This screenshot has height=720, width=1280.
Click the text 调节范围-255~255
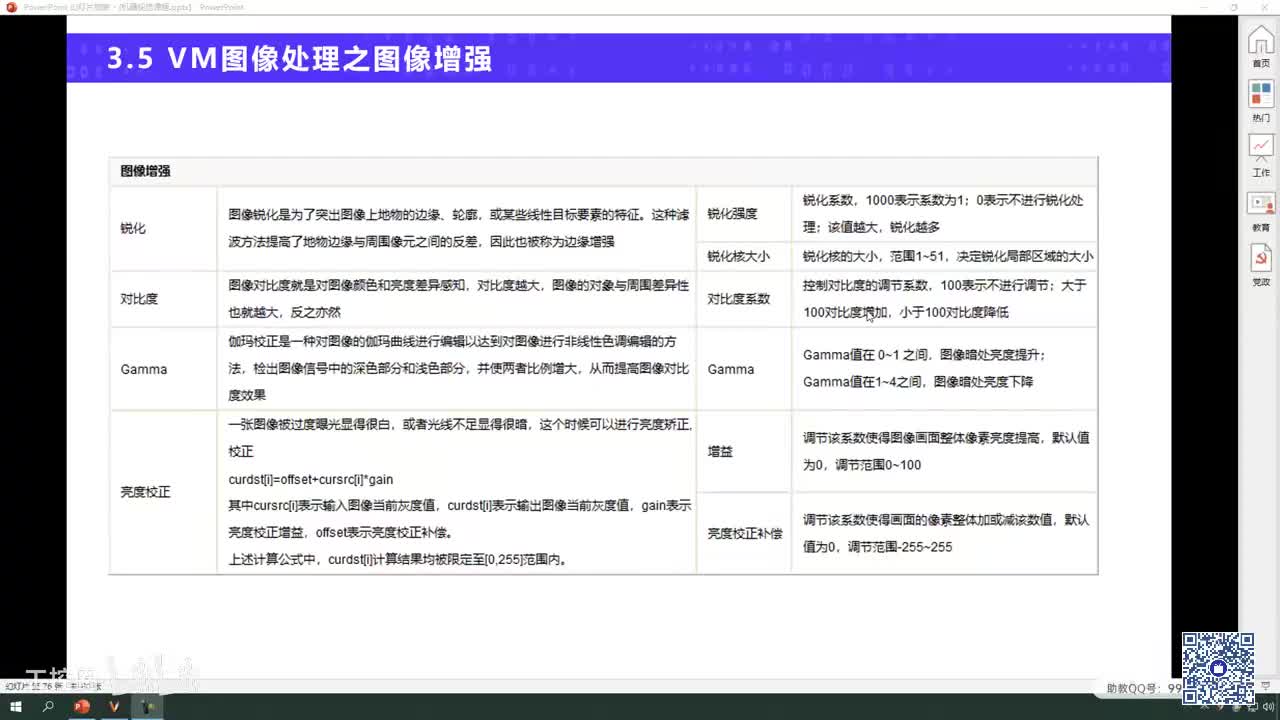click(900, 547)
